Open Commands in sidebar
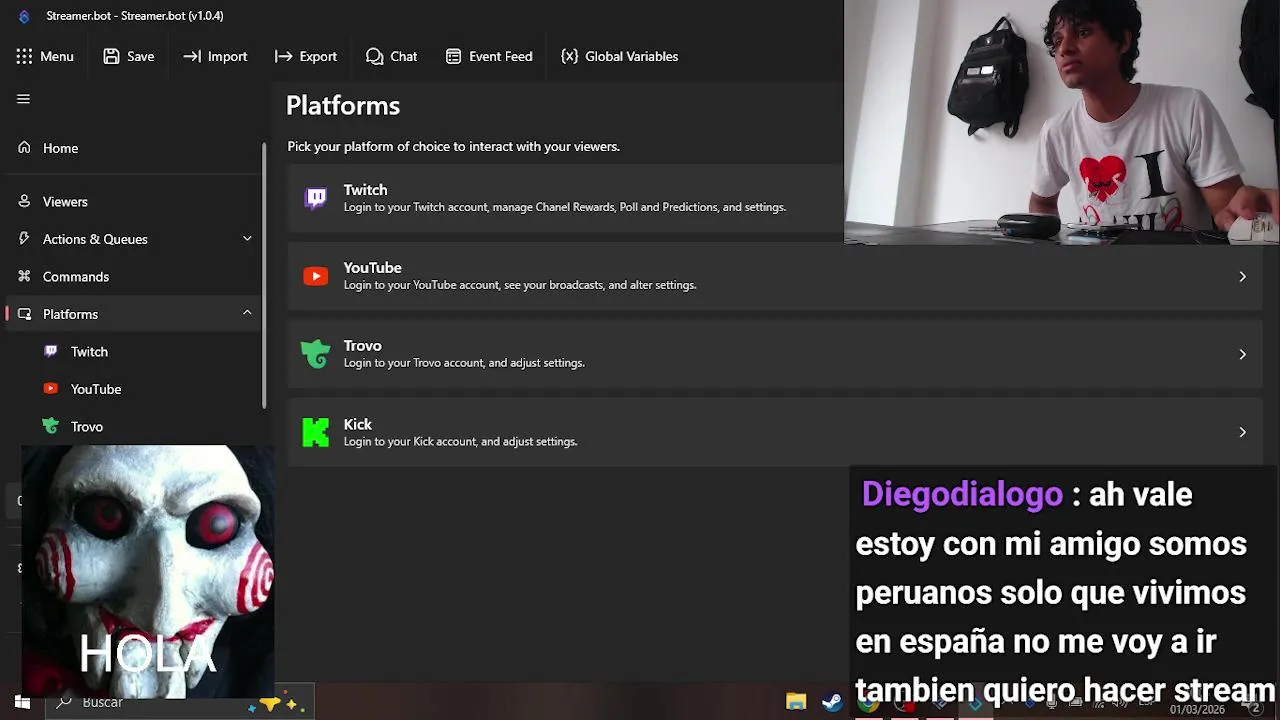Image resolution: width=1280 pixels, height=720 pixels. (132, 277)
